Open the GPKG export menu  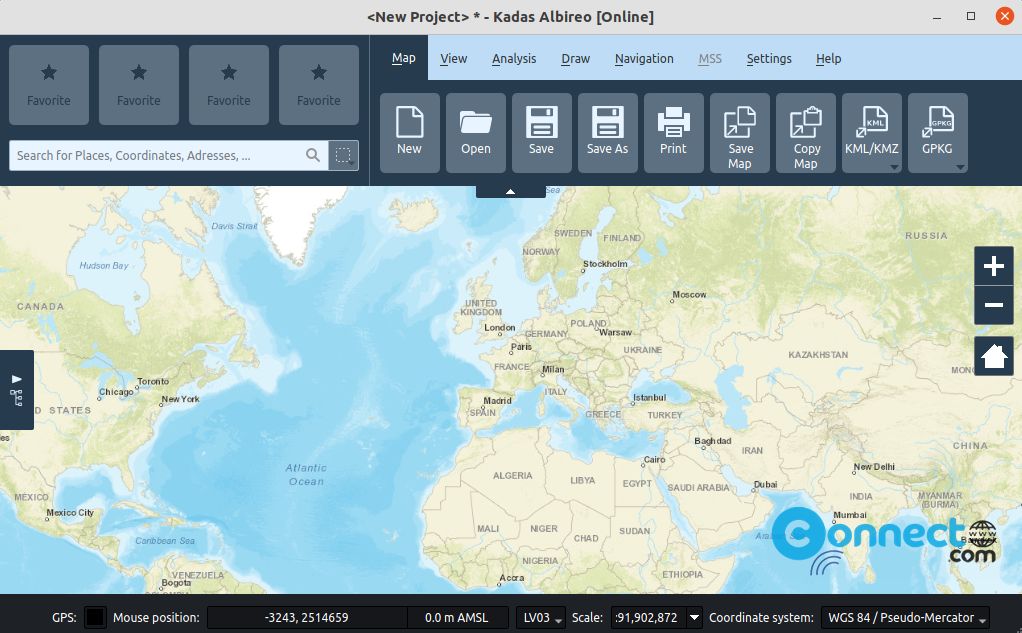coord(938,133)
